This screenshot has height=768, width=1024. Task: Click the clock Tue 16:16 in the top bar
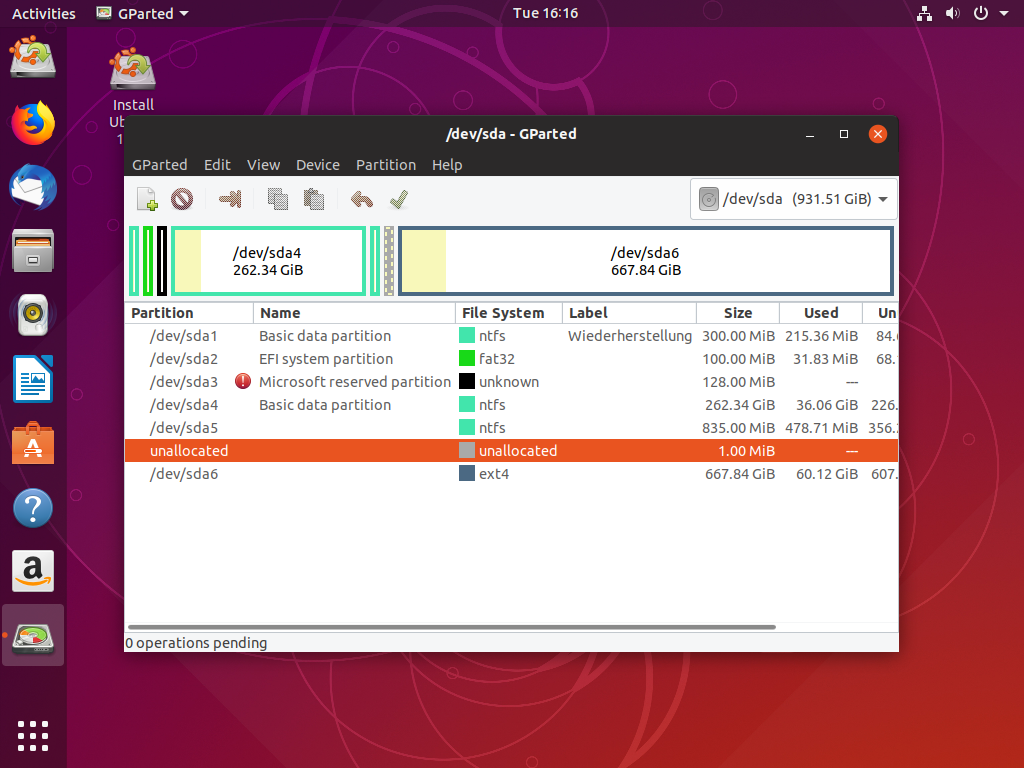pos(545,13)
